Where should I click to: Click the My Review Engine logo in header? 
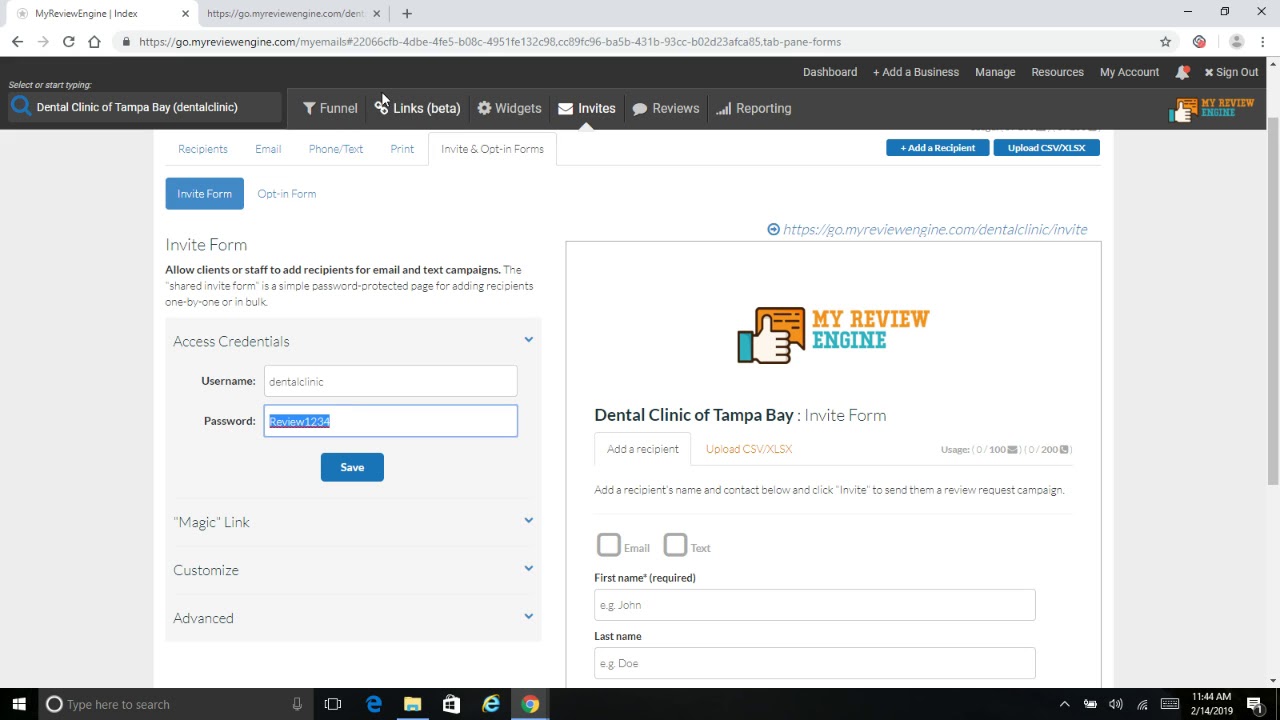1212,108
